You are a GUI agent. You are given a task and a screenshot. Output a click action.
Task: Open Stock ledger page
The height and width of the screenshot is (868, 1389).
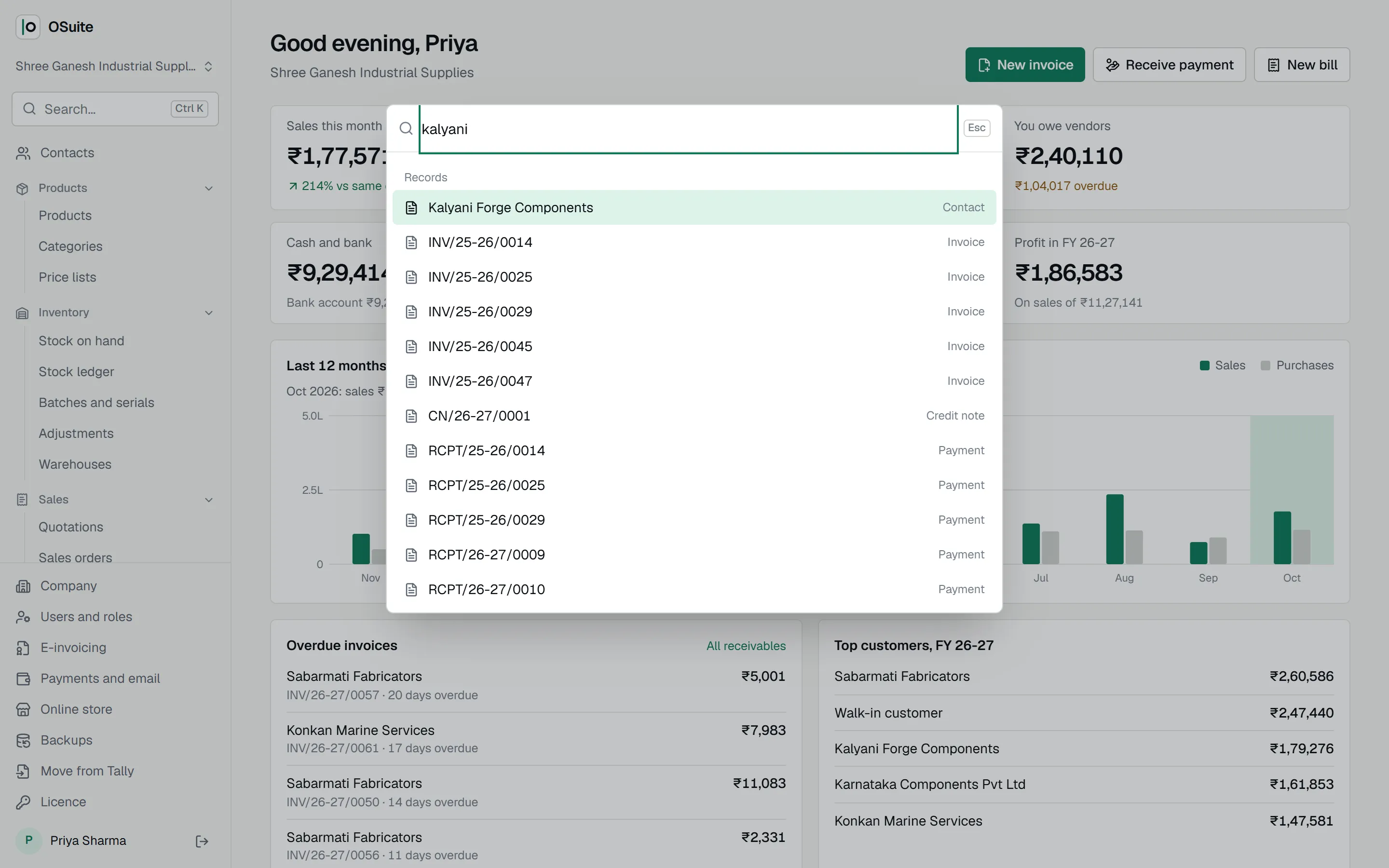tap(76, 372)
